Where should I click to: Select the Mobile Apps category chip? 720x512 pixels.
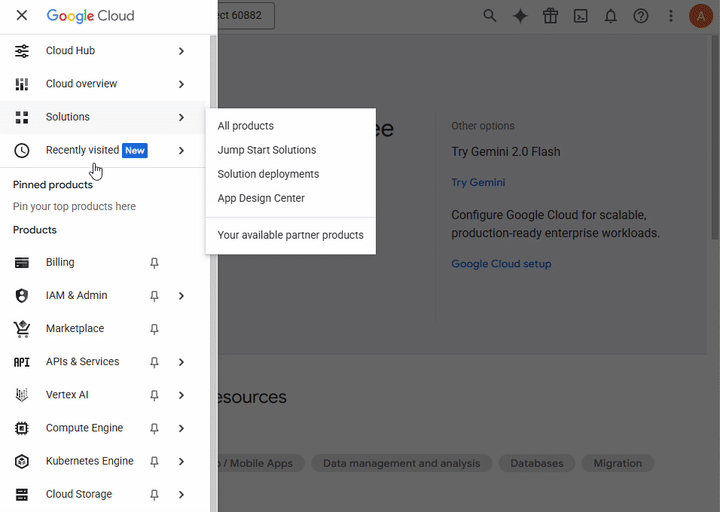pos(261,463)
